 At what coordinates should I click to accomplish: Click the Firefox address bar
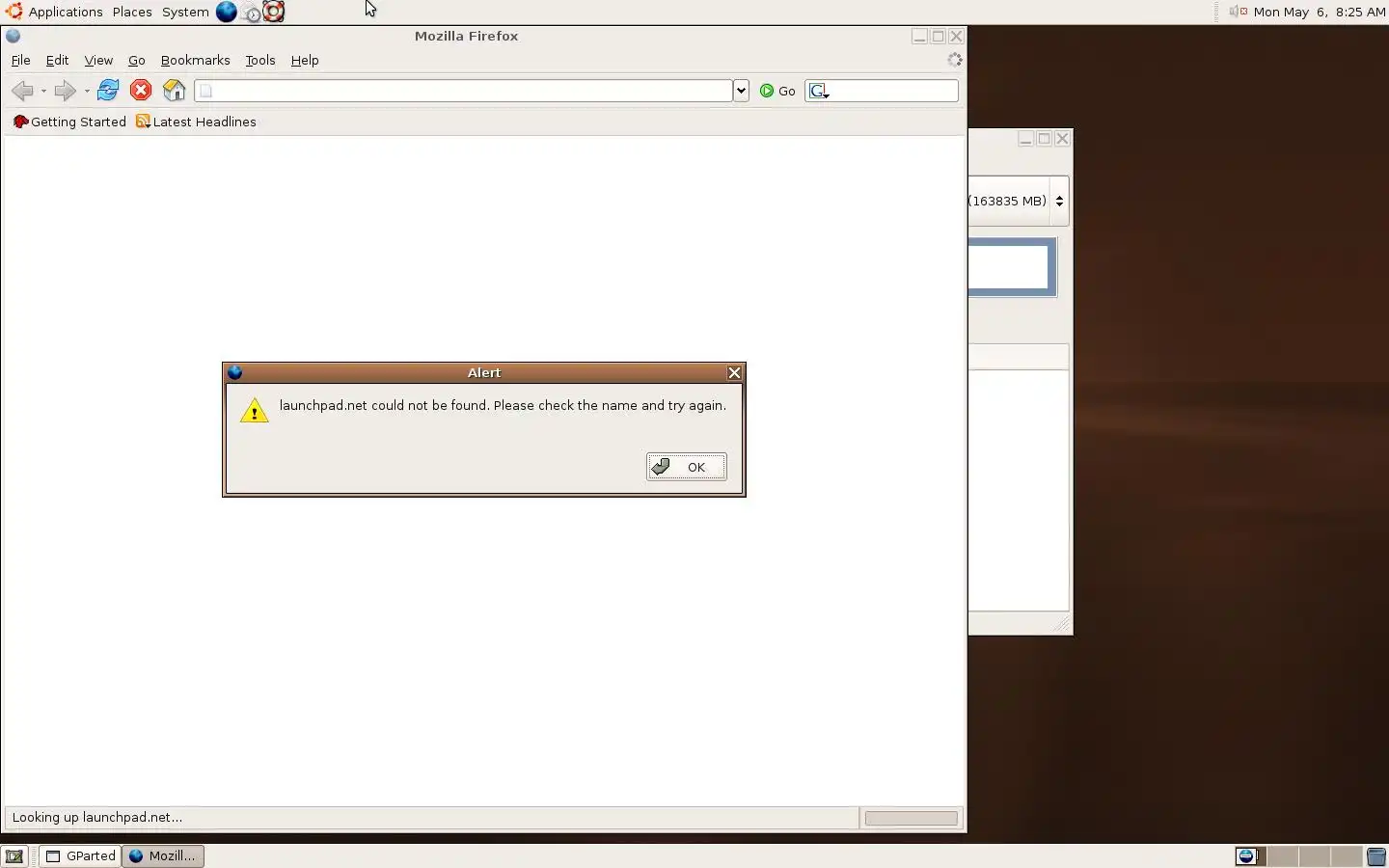(x=464, y=91)
